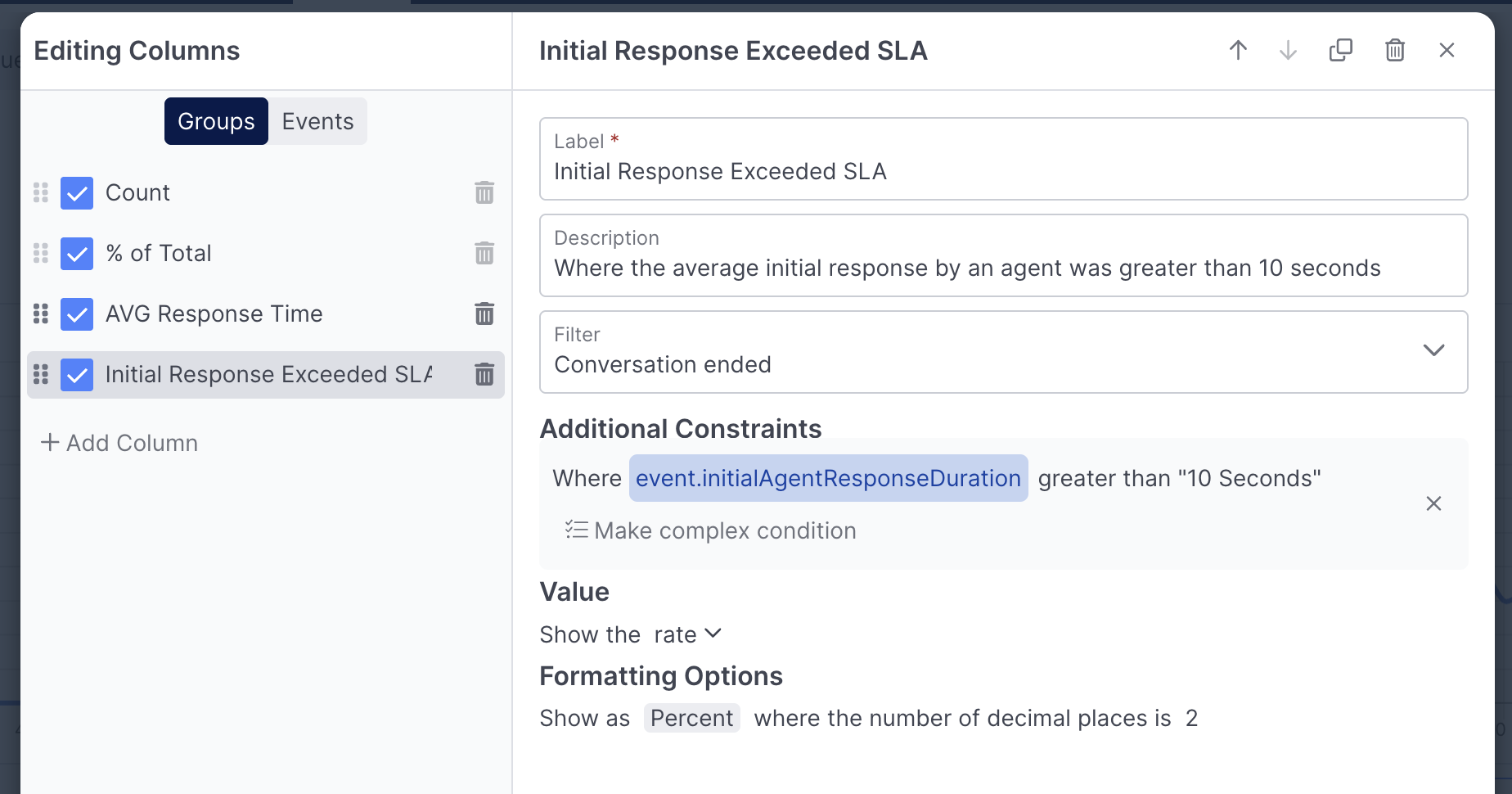Move column up with arrow icon
Screen dimensions: 1512x794
click(x=1238, y=51)
